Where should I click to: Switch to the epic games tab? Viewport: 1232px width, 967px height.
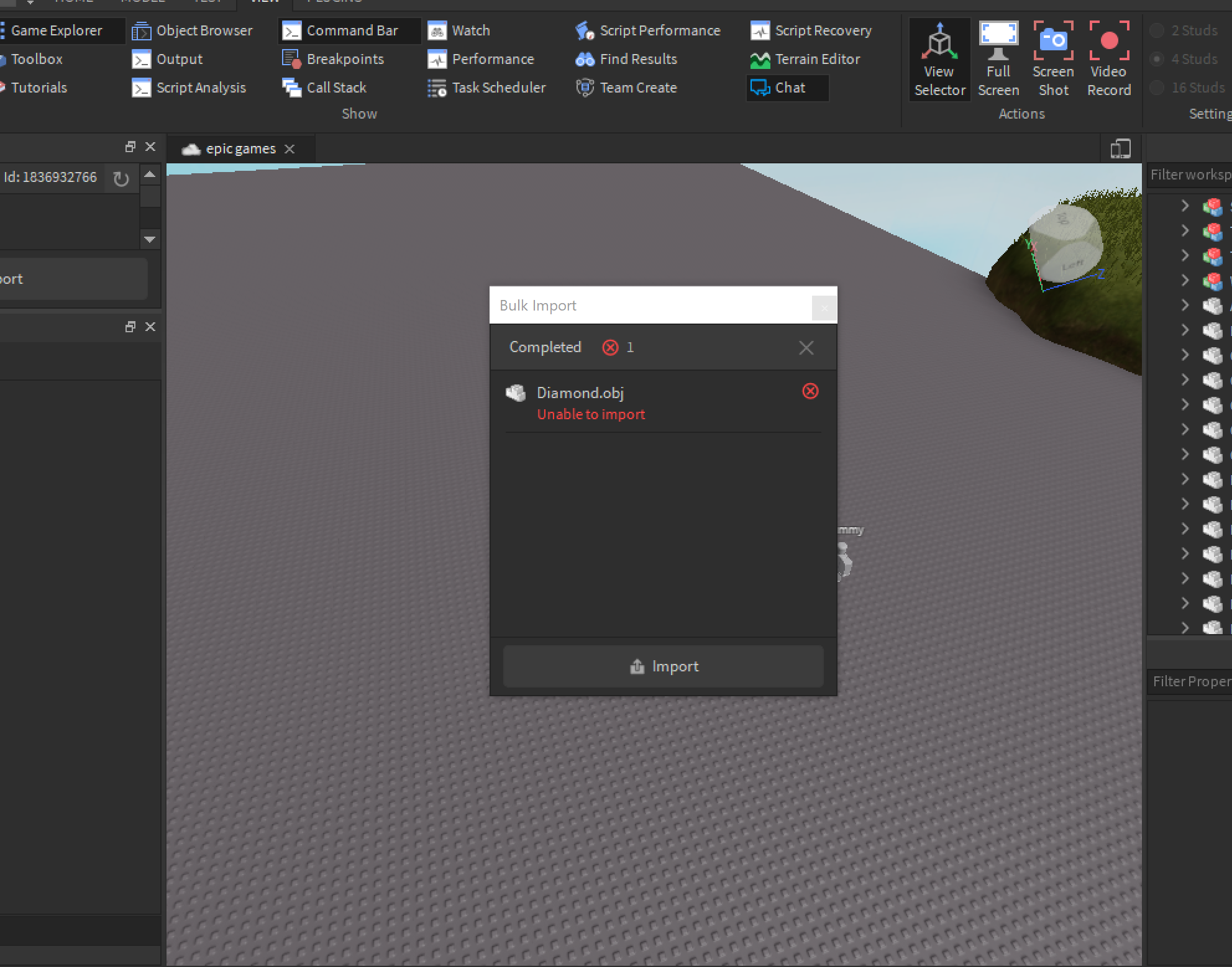(240, 149)
